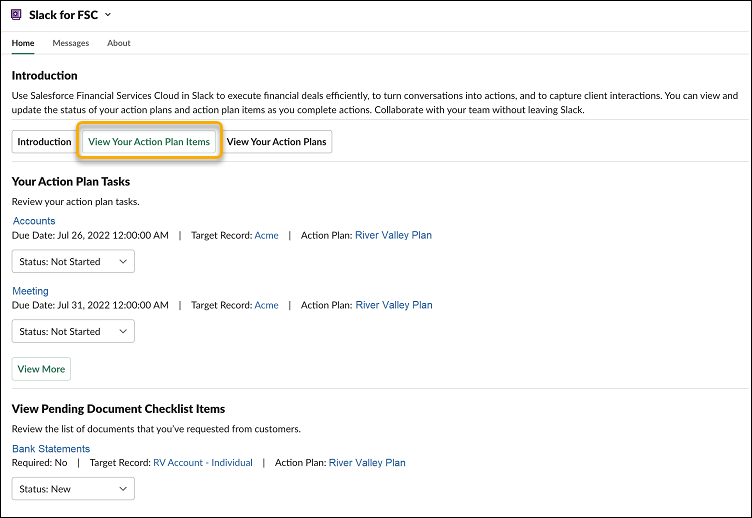The height and width of the screenshot is (518, 752).
Task: Switch to the Home tab
Action: [23, 43]
